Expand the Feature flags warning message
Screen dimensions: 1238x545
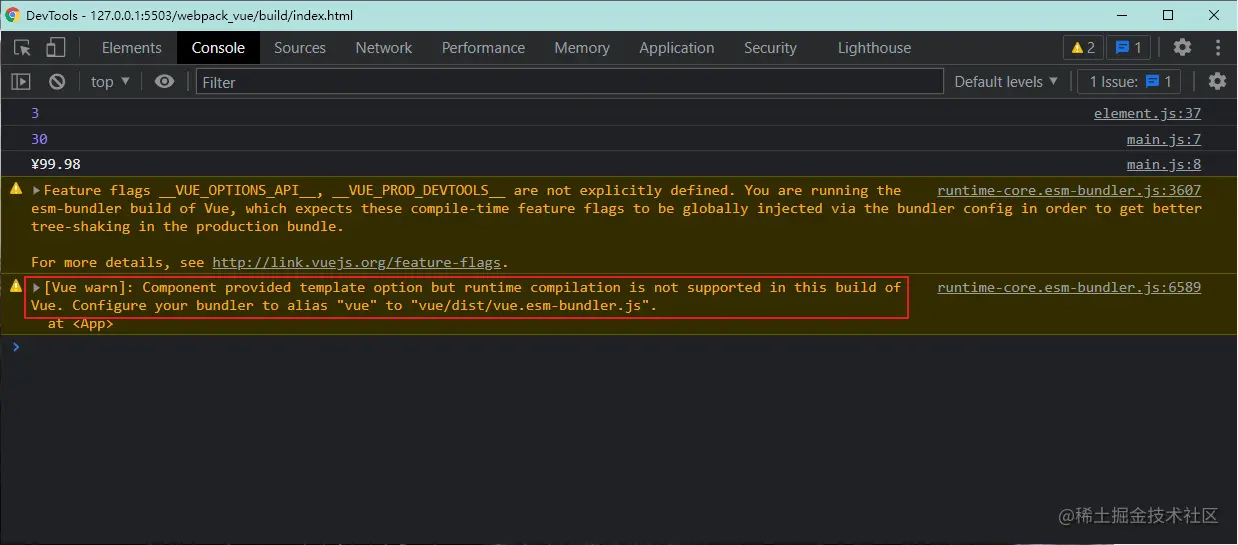coord(37,190)
